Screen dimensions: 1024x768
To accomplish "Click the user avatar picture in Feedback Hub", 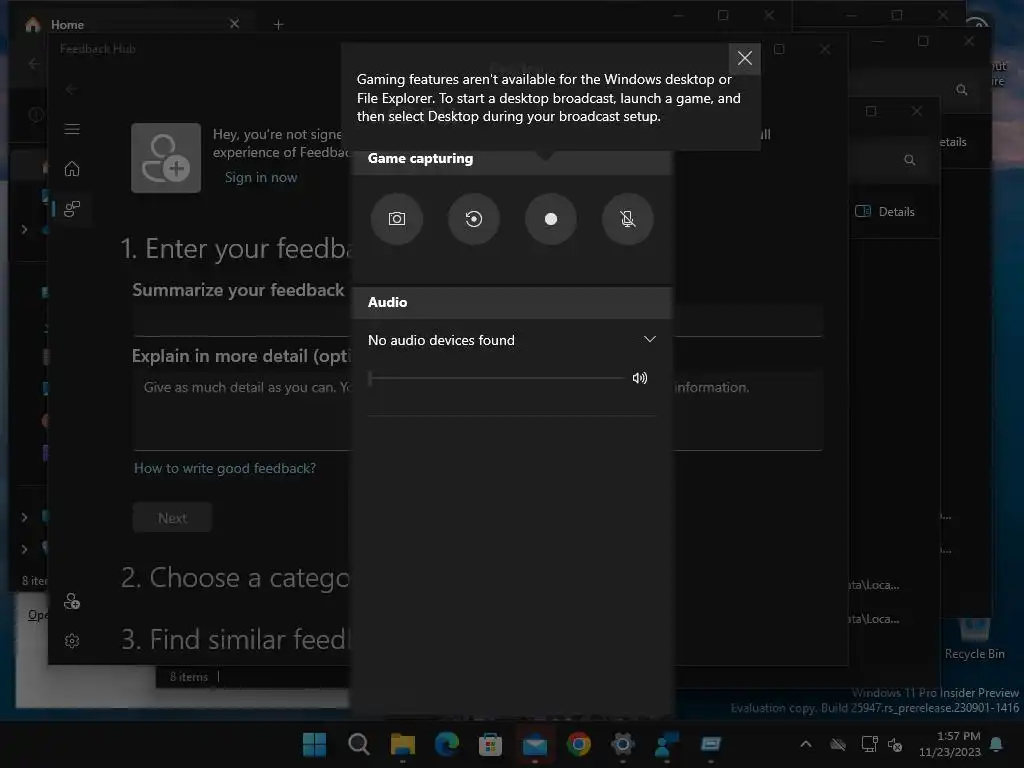I will point(166,157).
